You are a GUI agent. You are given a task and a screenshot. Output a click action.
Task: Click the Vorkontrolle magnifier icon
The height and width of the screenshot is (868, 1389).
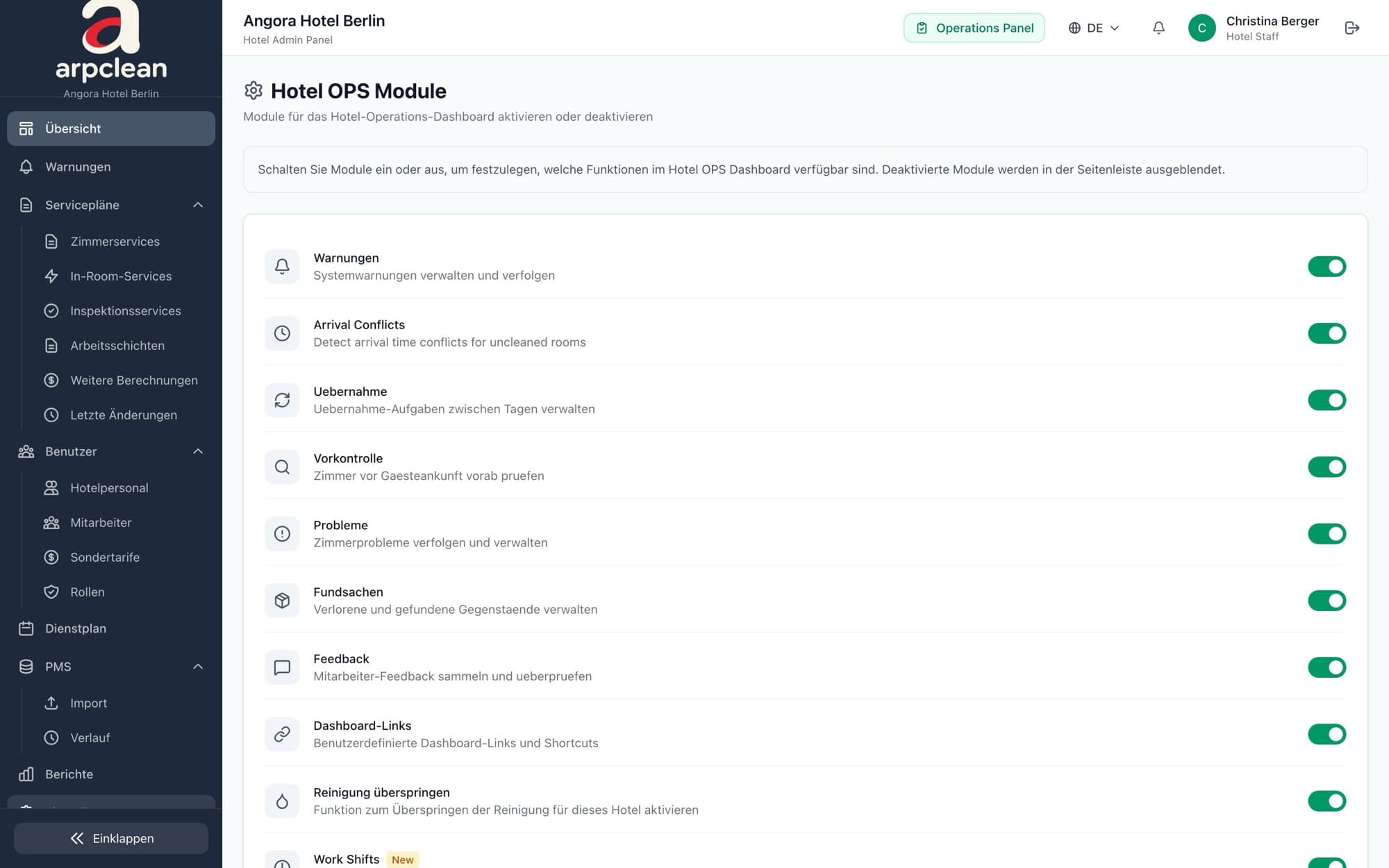coord(282,467)
